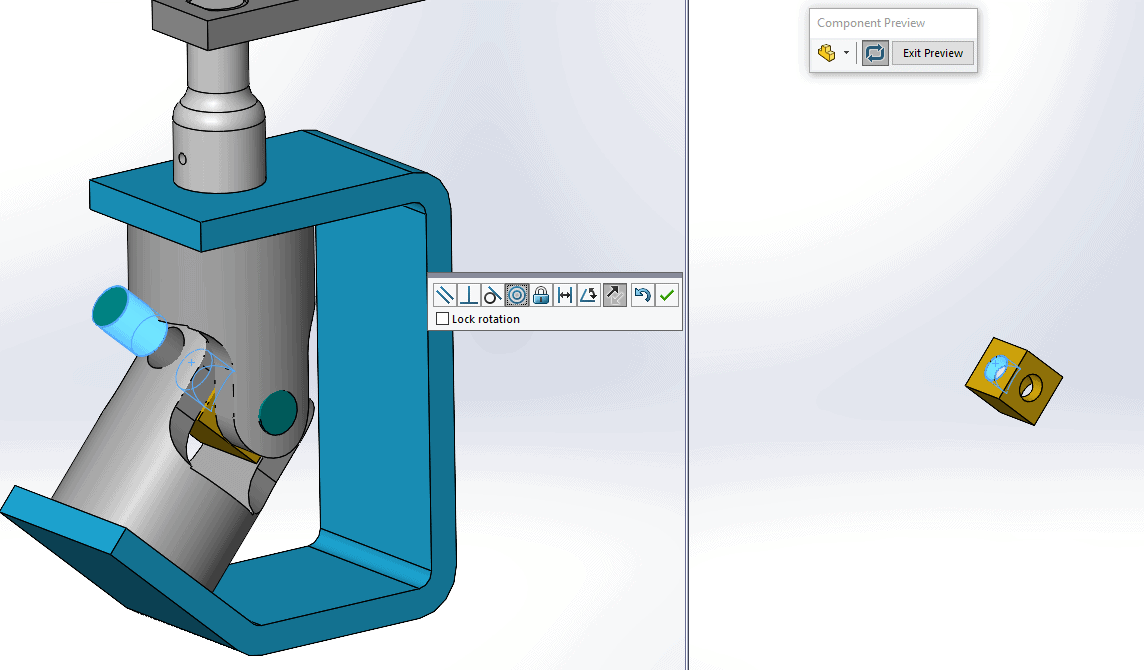1144x670 pixels.
Task: Click the Component Preview title text
Action: 870,23
